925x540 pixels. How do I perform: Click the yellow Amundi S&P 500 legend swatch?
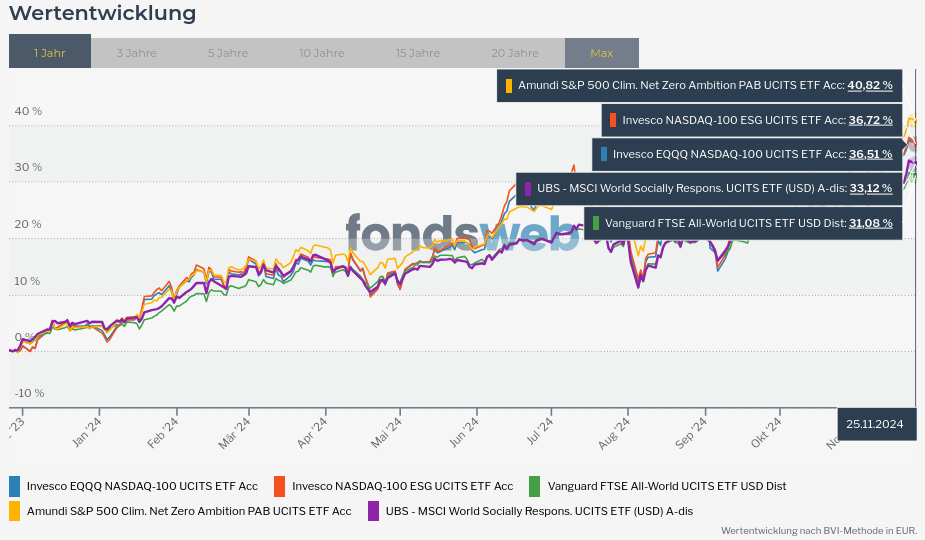pos(14,511)
